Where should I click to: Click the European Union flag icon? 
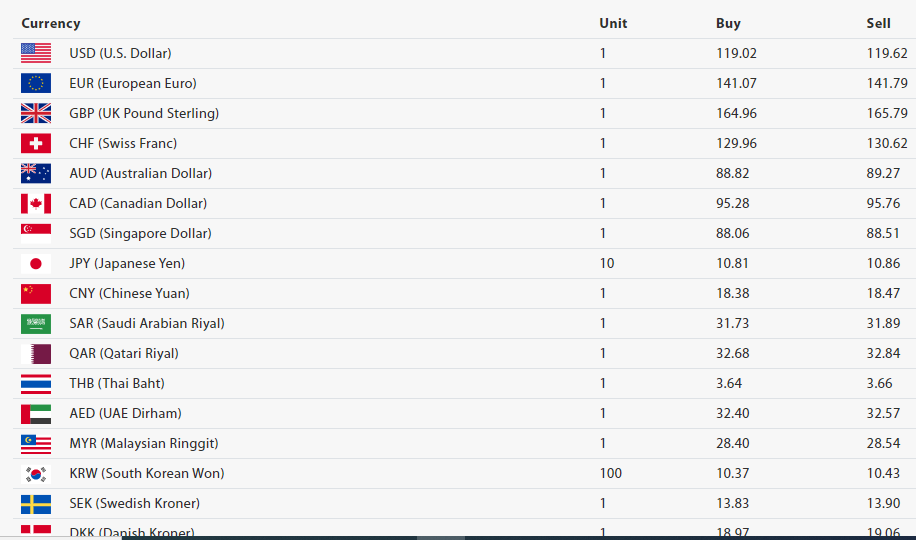click(x=36, y=83)
